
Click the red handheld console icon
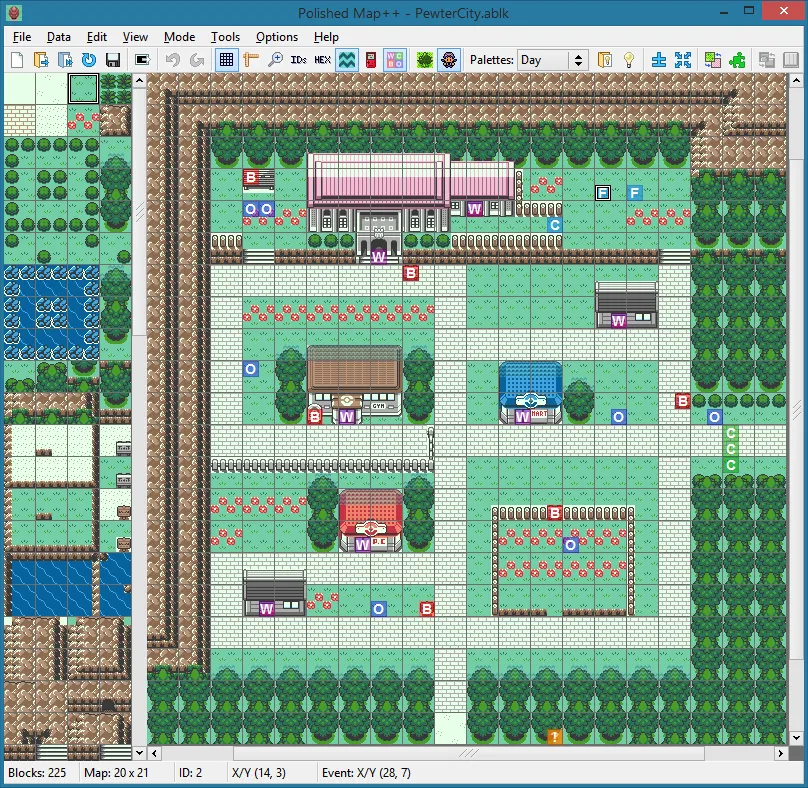[371, 60]
